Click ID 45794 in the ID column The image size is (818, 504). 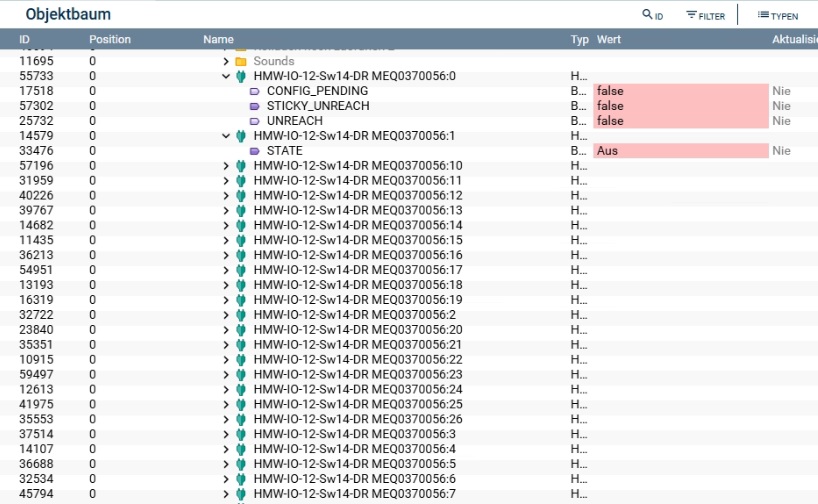coord(36,494)
